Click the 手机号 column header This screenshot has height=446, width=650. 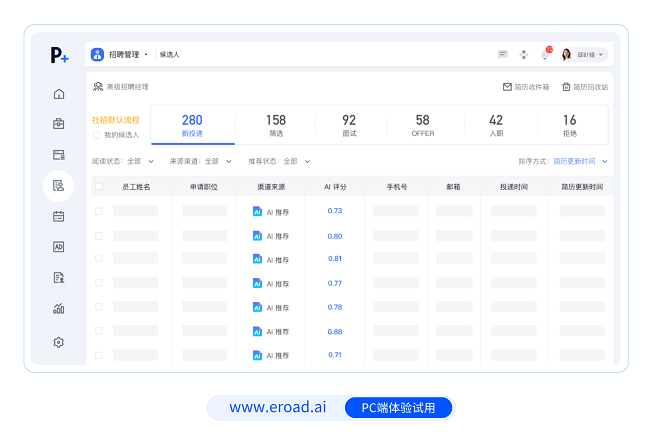coord(397,187)
